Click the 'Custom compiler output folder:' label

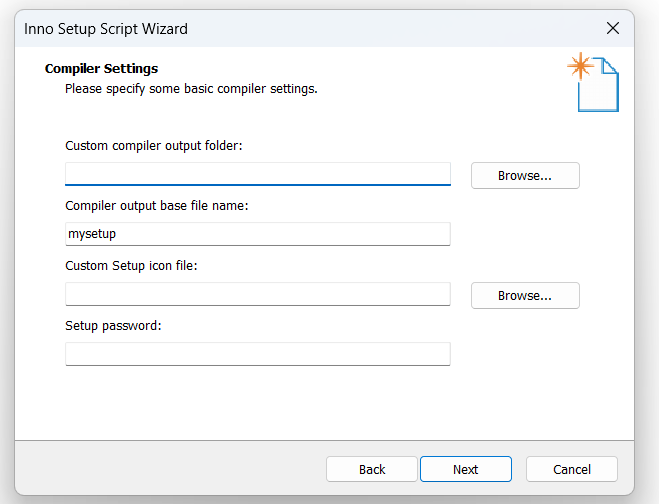pyautogui.click(x=154, y=146)
